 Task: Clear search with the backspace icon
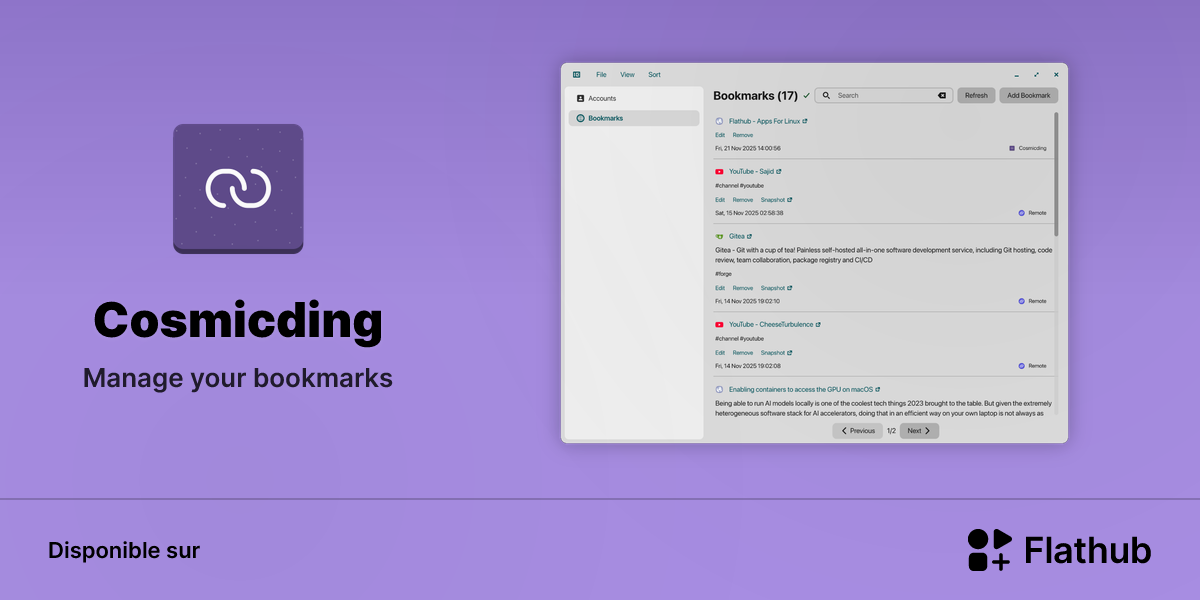(x=941, y=96)
